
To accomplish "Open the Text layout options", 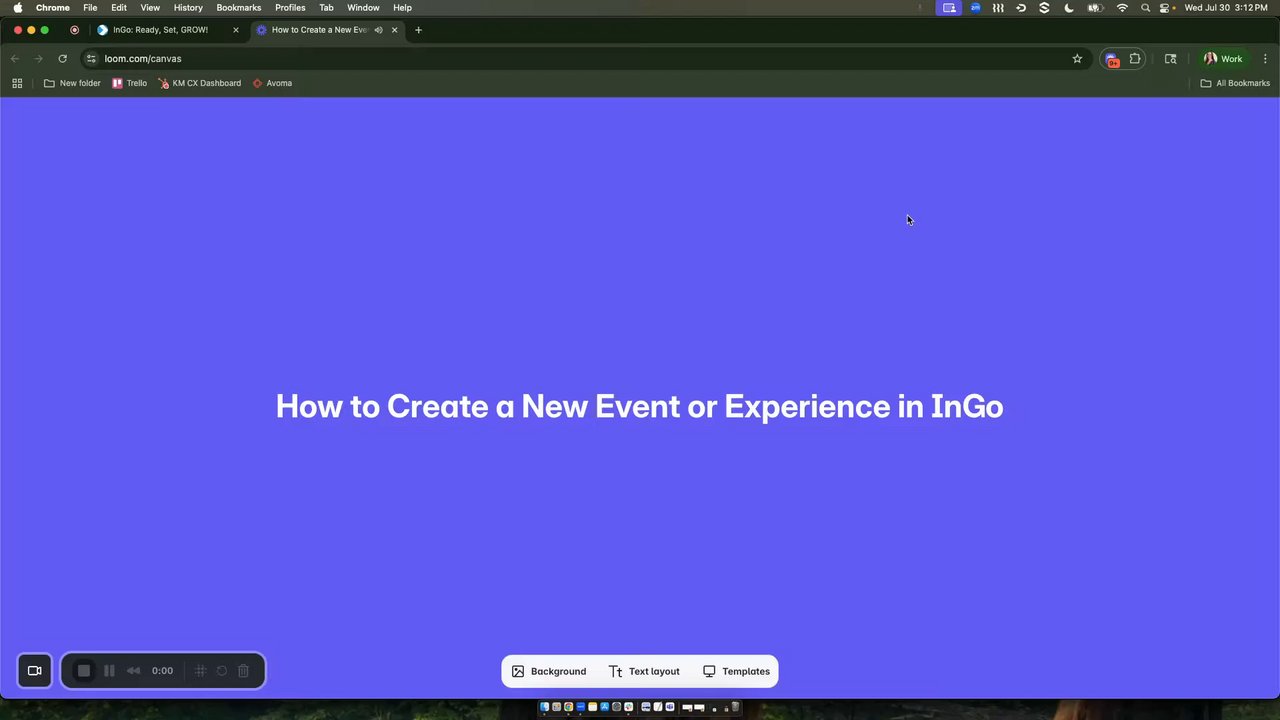I will 644,671.
